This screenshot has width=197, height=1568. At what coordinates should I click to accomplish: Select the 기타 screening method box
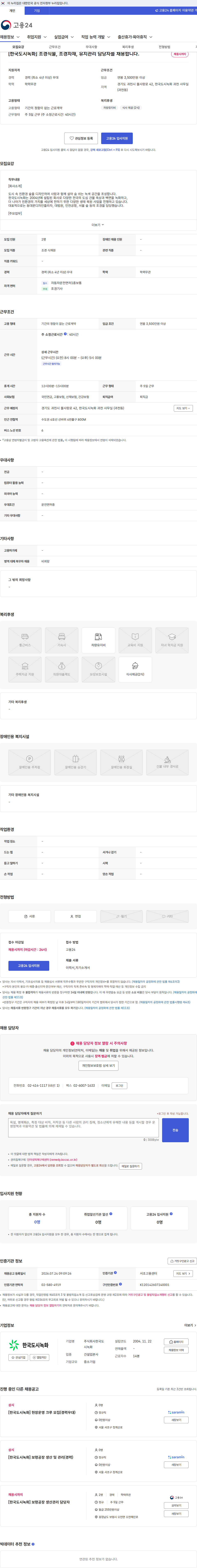(167, 916)
